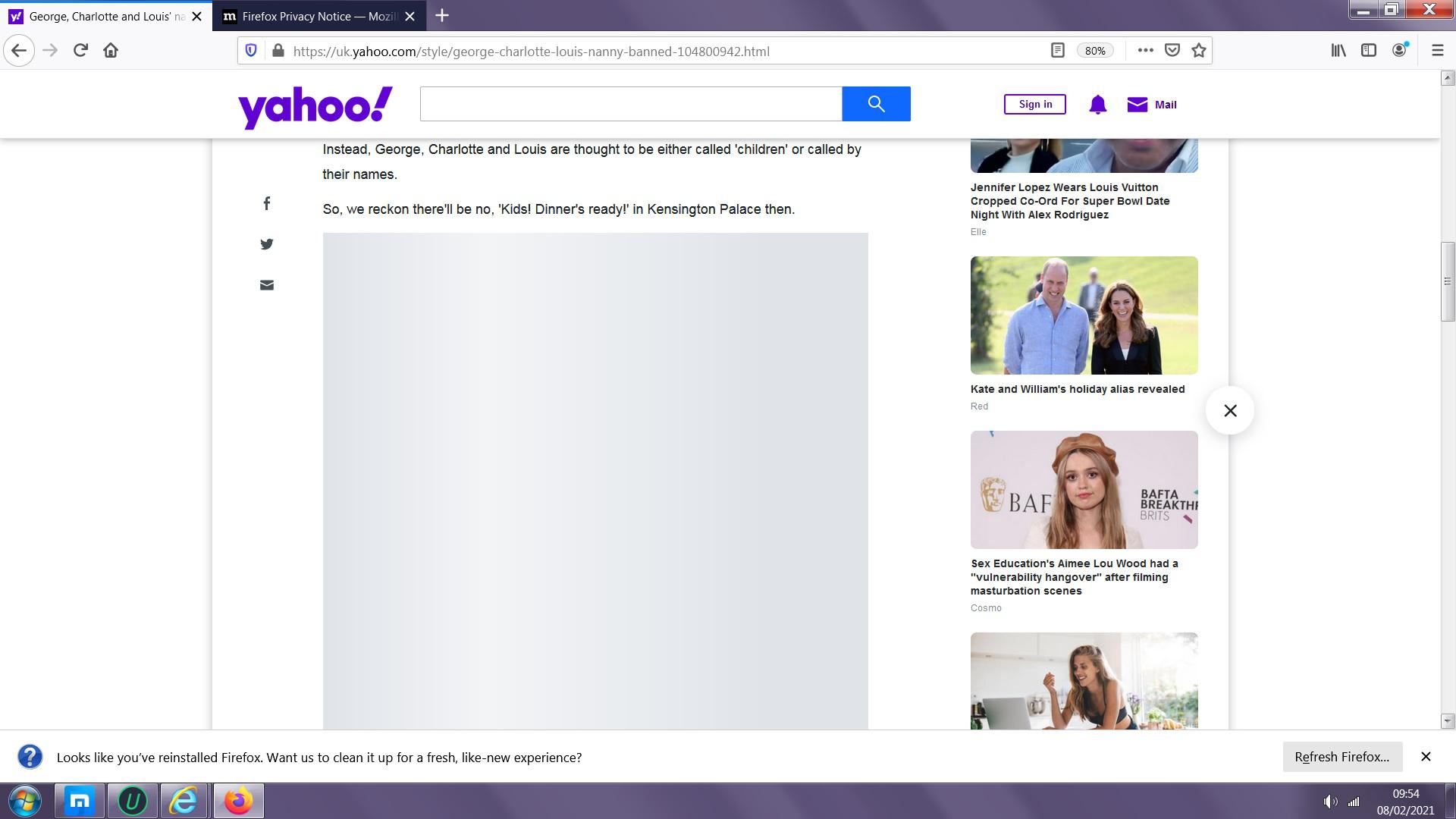Click the question mark help icon
The height and width of the screenshot is (819, 1456).
[30, 757]
